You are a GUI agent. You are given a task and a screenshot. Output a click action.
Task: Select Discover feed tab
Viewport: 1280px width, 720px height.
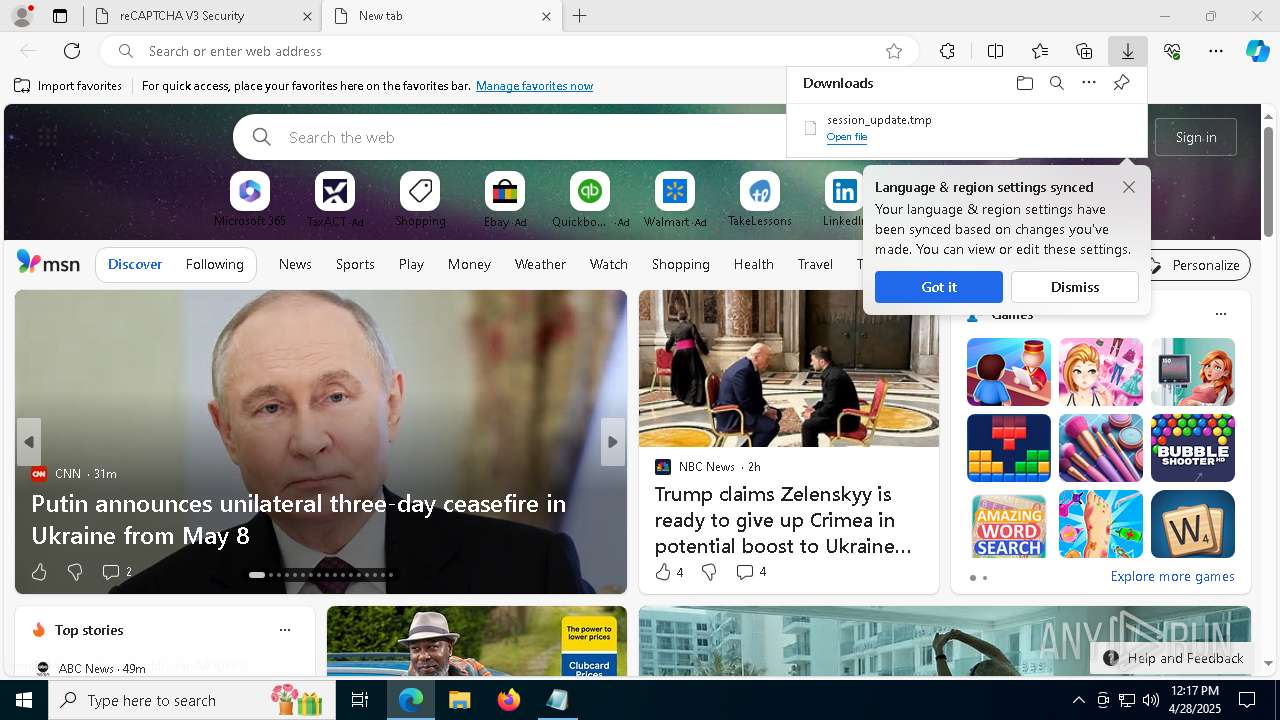[x=135, y=264]
